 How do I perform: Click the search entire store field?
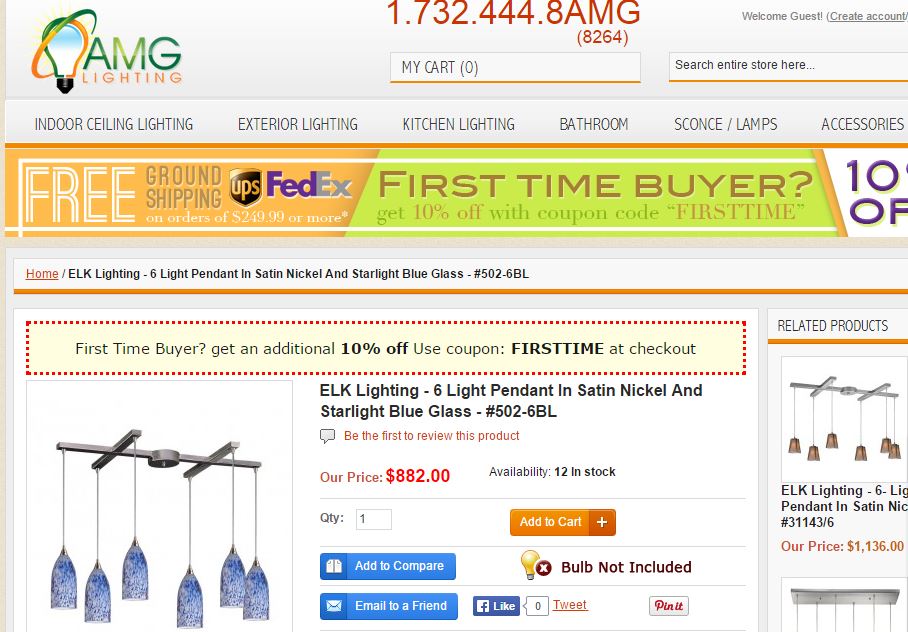(x=788, y=67)
